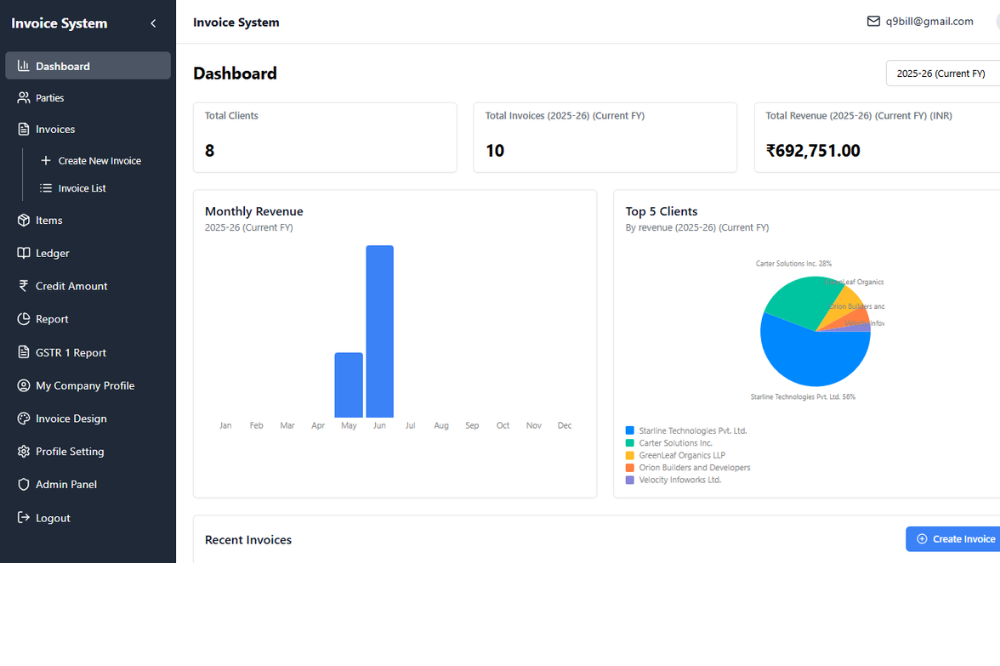Go to the Parties page

tap(88, 98)
